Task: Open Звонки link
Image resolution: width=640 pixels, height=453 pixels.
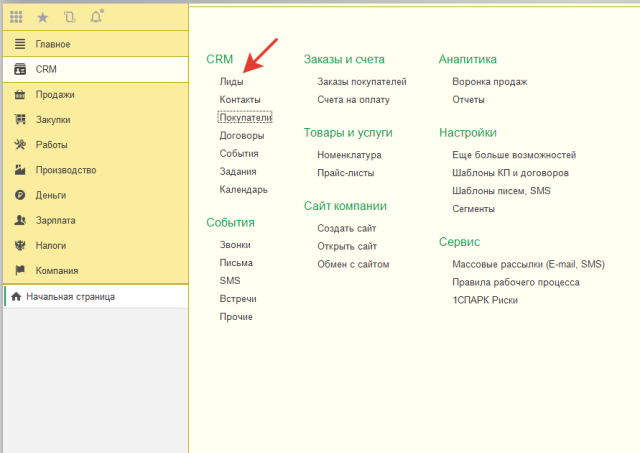Action: (x=235, y=245)
